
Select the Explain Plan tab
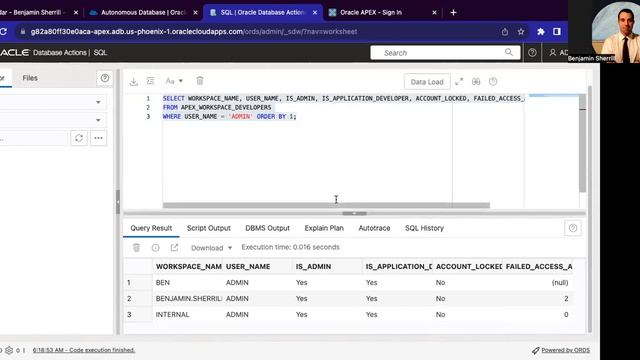click(x=324, y=228)
